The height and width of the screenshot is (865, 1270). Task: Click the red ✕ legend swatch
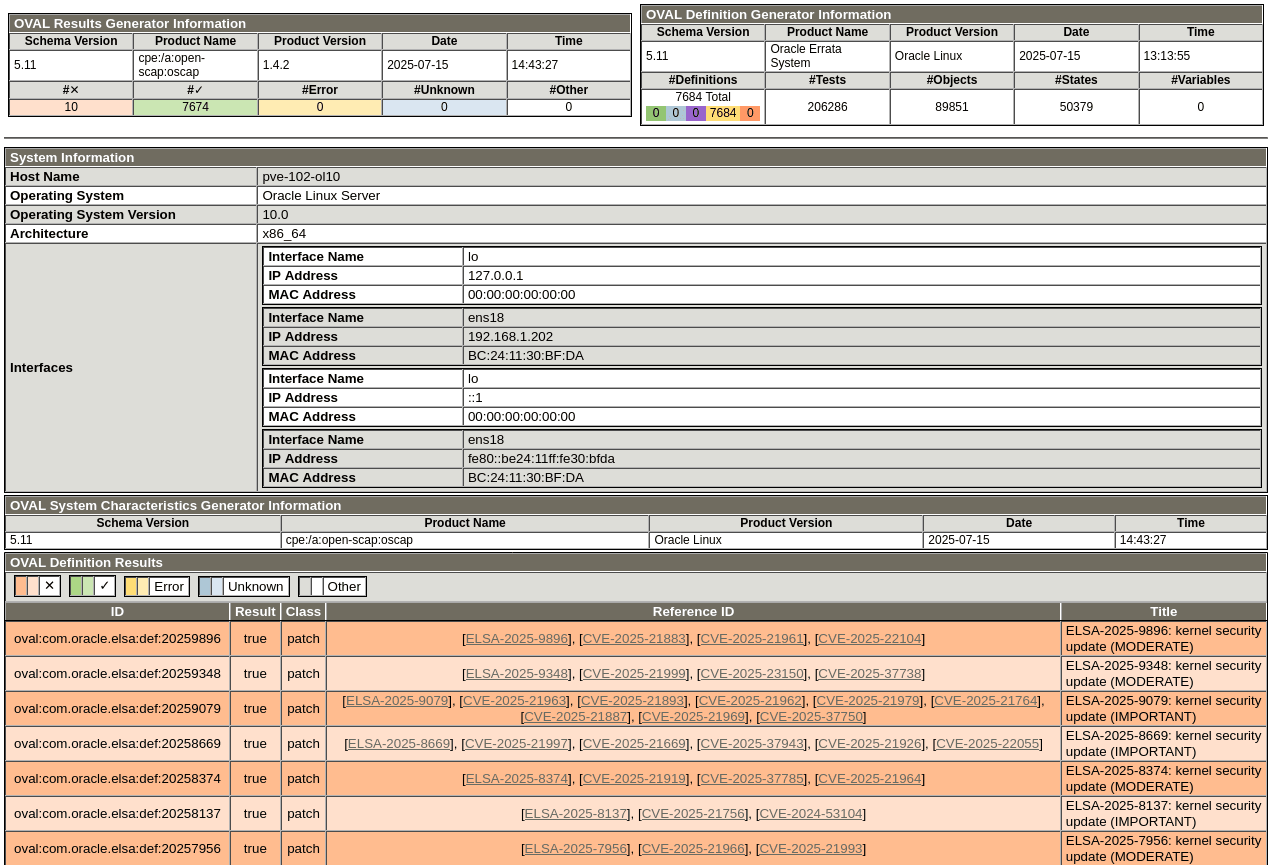37,586
